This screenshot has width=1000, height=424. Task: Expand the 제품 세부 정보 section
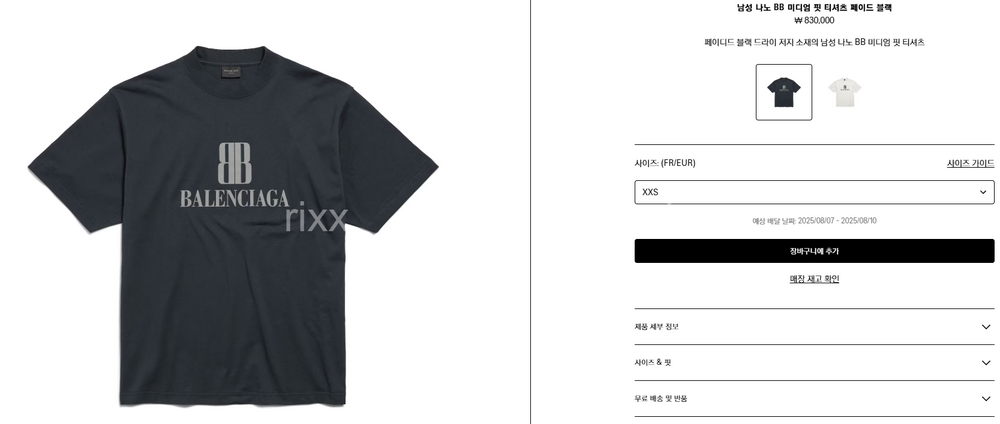click(814, 326)
